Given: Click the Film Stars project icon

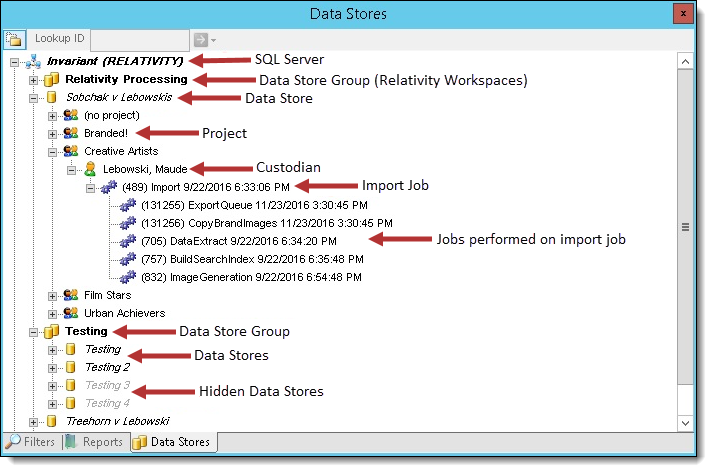Looking at the screenshot, I should click(71, 295).
